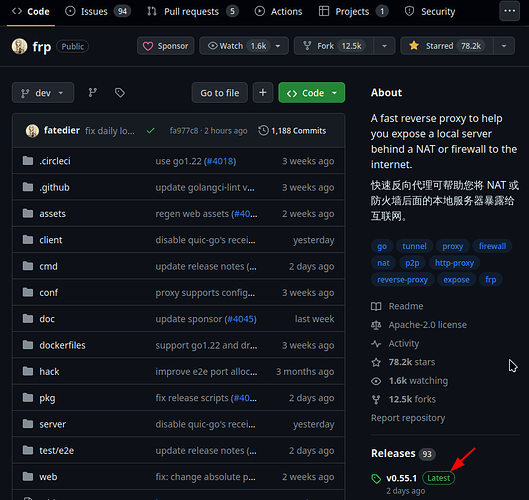Select the http-proxy topic tag
This screenshot has width=529, height=500.
click(454, 263)
